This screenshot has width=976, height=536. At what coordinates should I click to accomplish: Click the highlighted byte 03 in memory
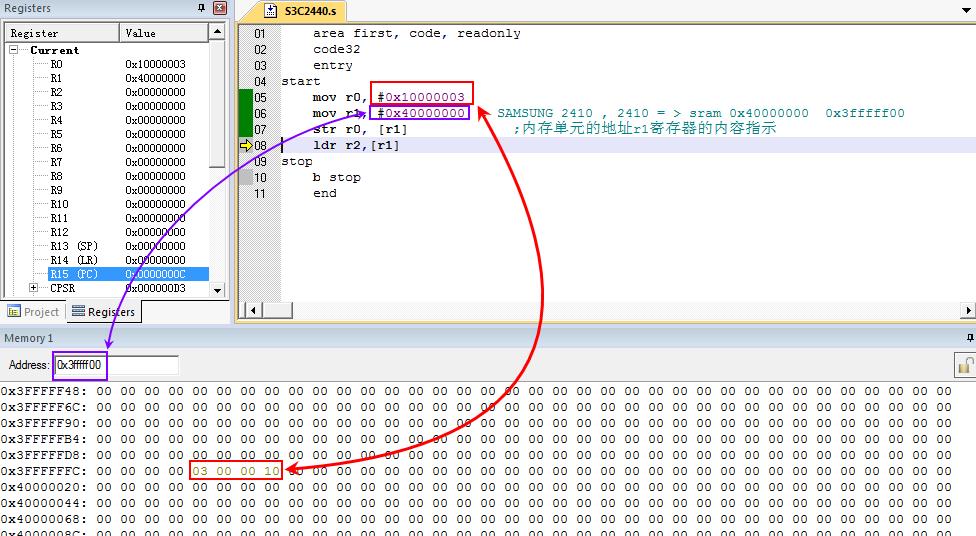click(x=200, y=471)
